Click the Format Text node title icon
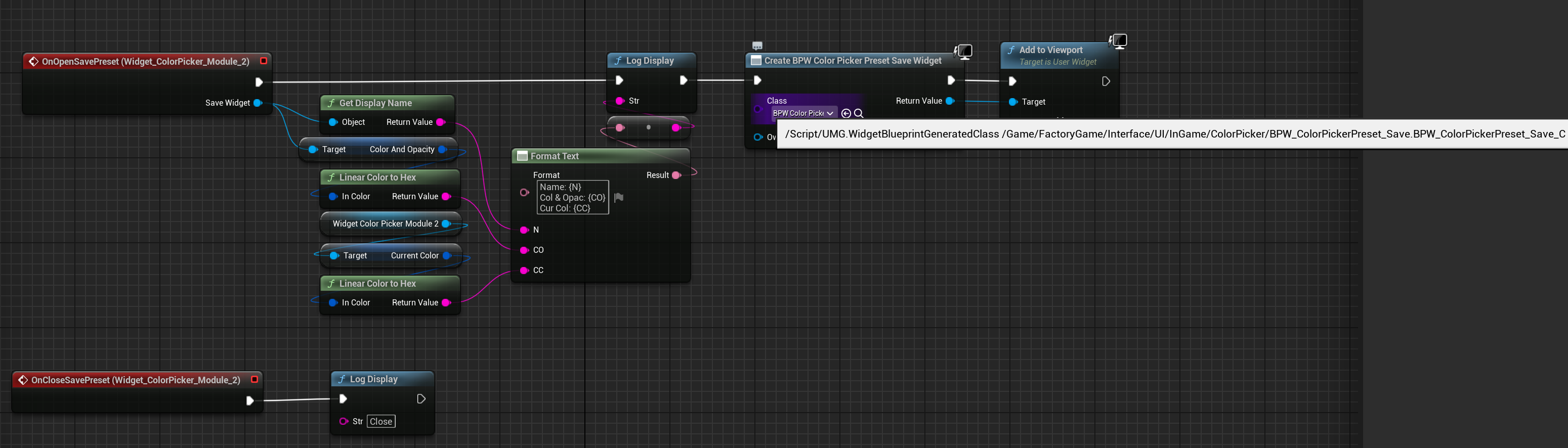The height and width of the screenshot is (448, 1568). pyautogui.click(x=522, y=156)
